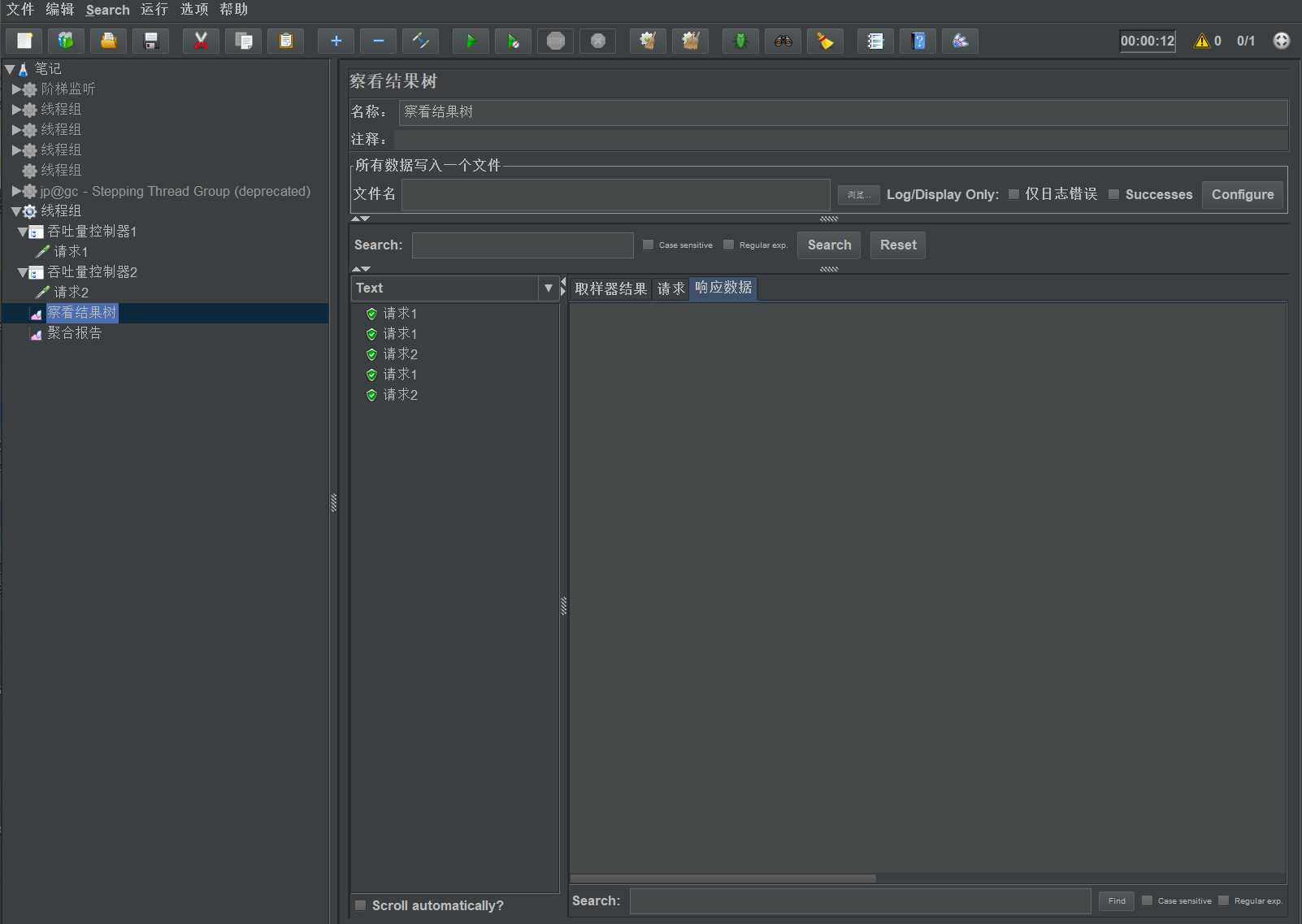Click the Save floppy disk icon
Viewport: 1302px width, 924px height.
150,41
